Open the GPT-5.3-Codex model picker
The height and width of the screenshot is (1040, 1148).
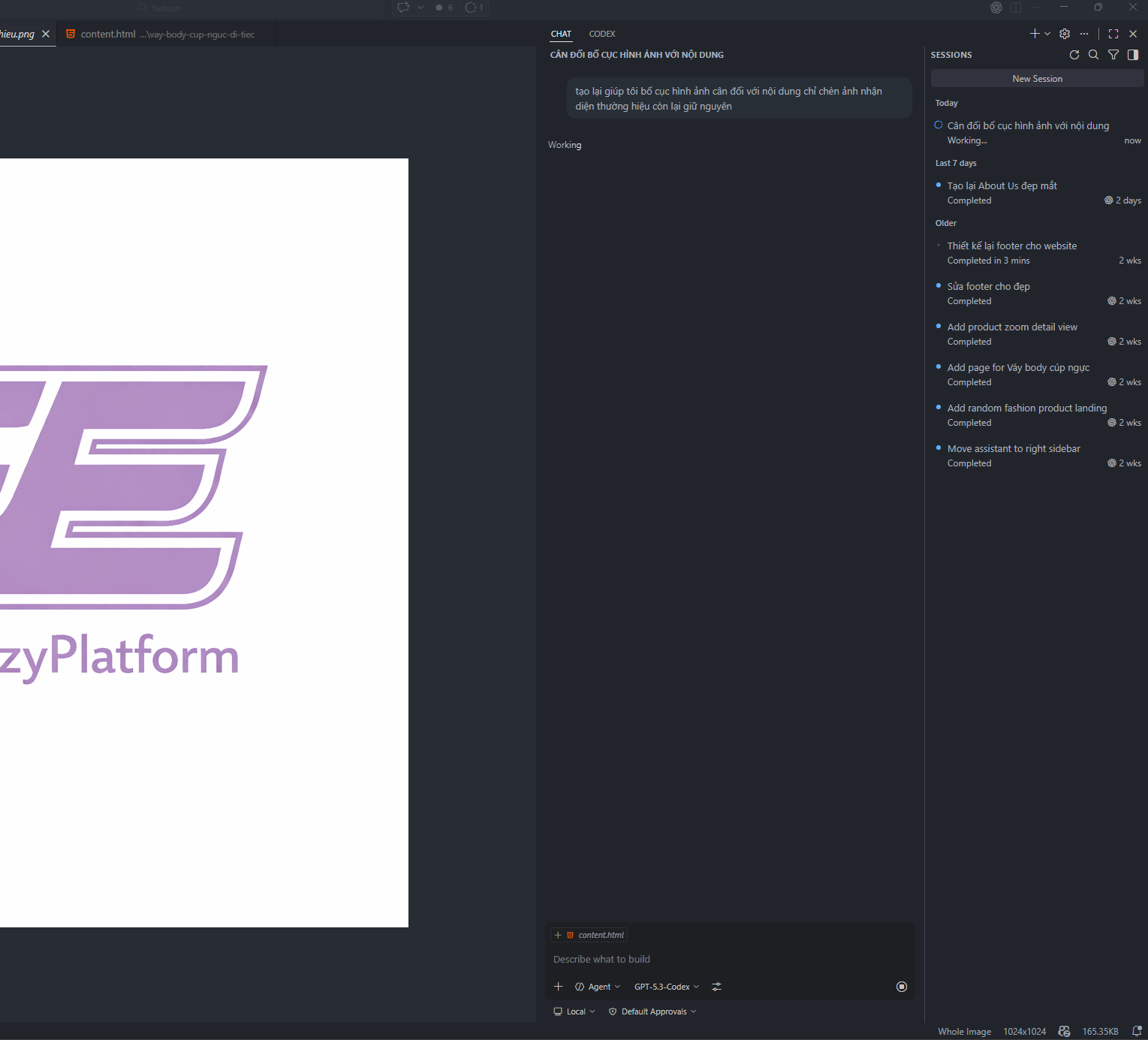tap(666, 987)
